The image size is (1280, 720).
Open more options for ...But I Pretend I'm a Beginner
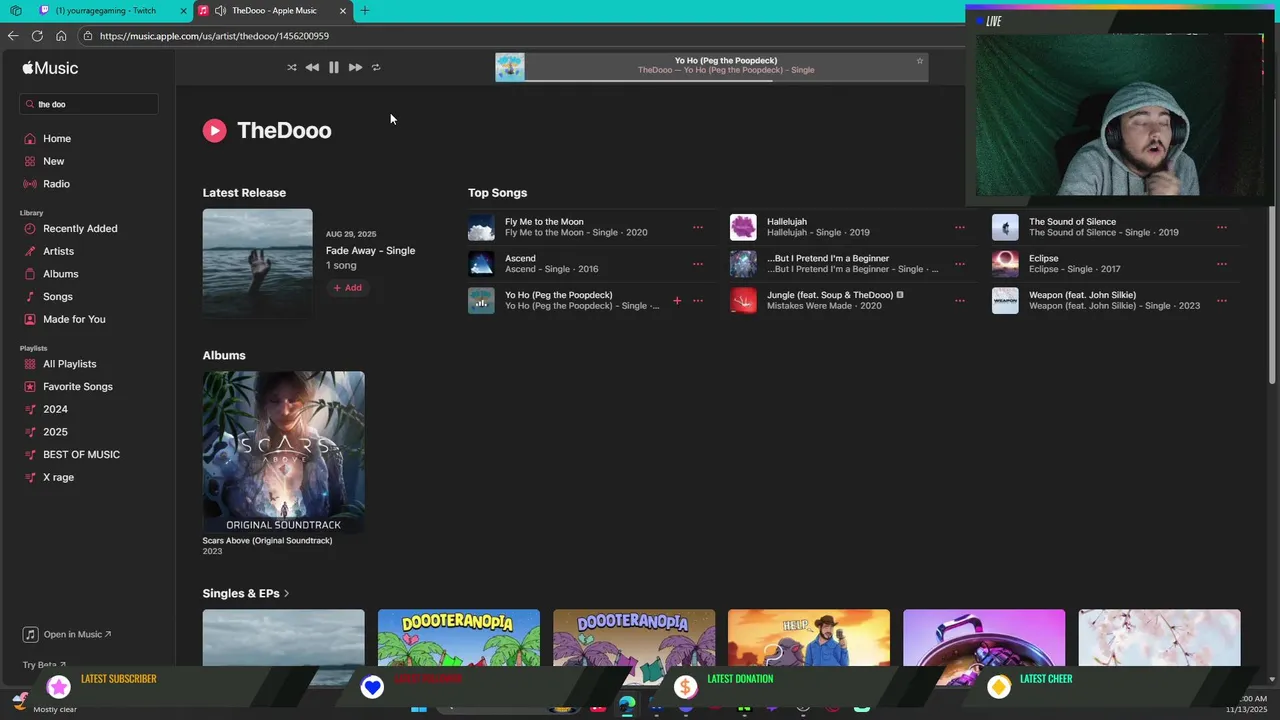tap(960, 264)
